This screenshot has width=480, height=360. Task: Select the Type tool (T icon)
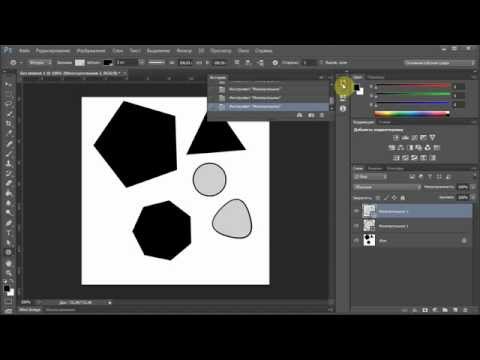tap(8, 233)
